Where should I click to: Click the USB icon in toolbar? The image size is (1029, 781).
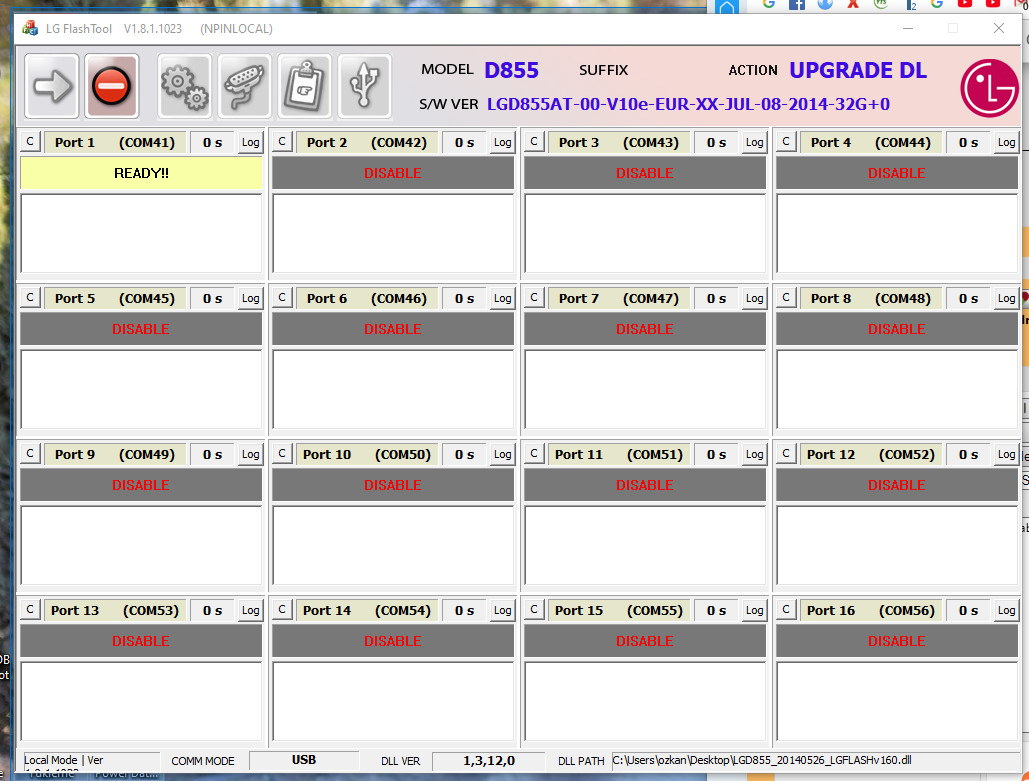pos(364,86)
